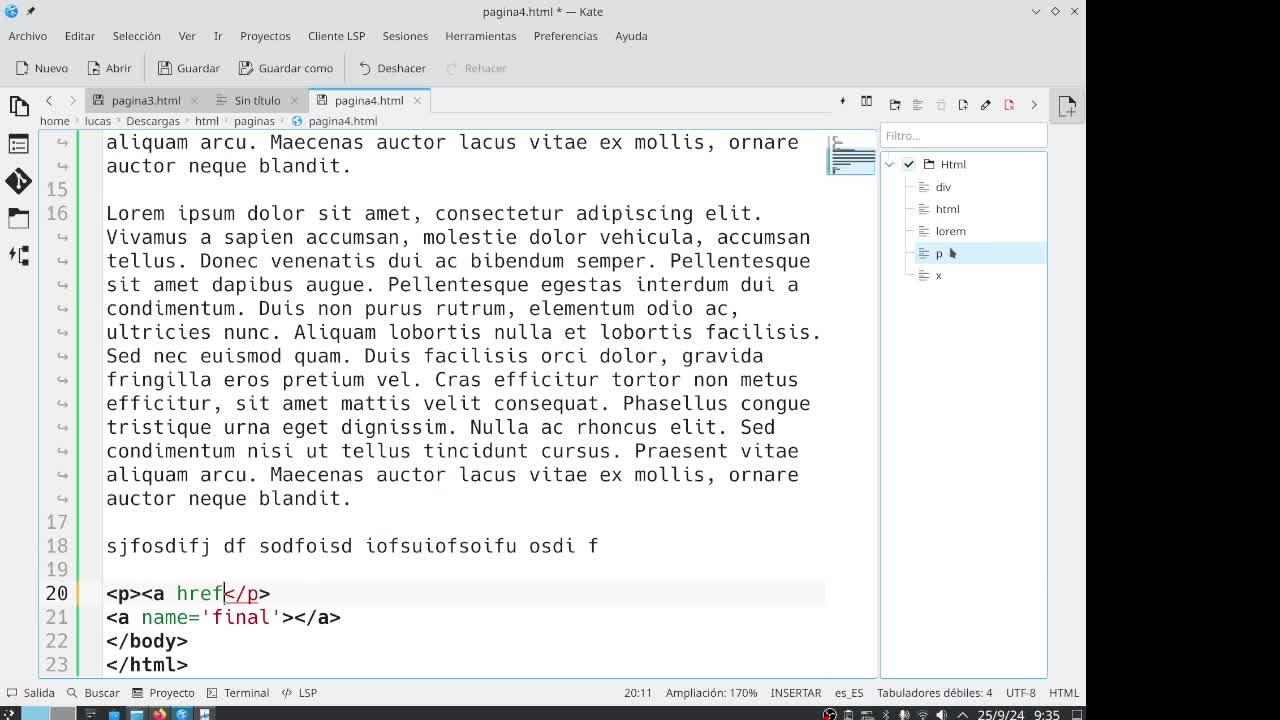Select the 'html' snippet
The height and width of the screenshot is (720, 1280).
point(947,209)
